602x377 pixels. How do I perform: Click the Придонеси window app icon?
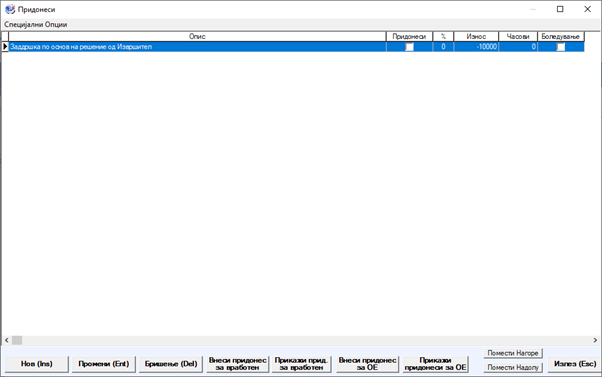point(10,9)
